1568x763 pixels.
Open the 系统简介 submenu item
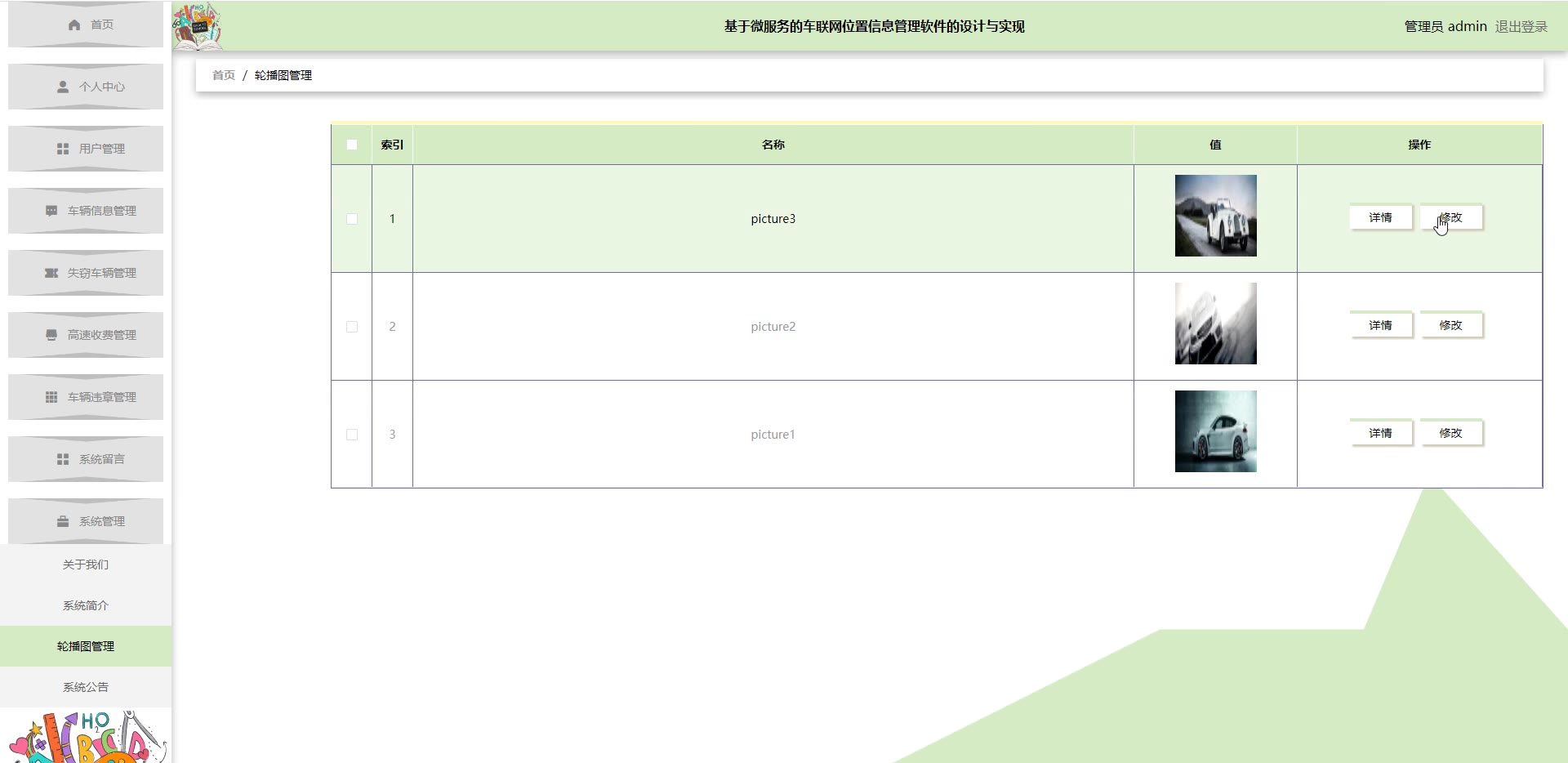click(86, 605)
